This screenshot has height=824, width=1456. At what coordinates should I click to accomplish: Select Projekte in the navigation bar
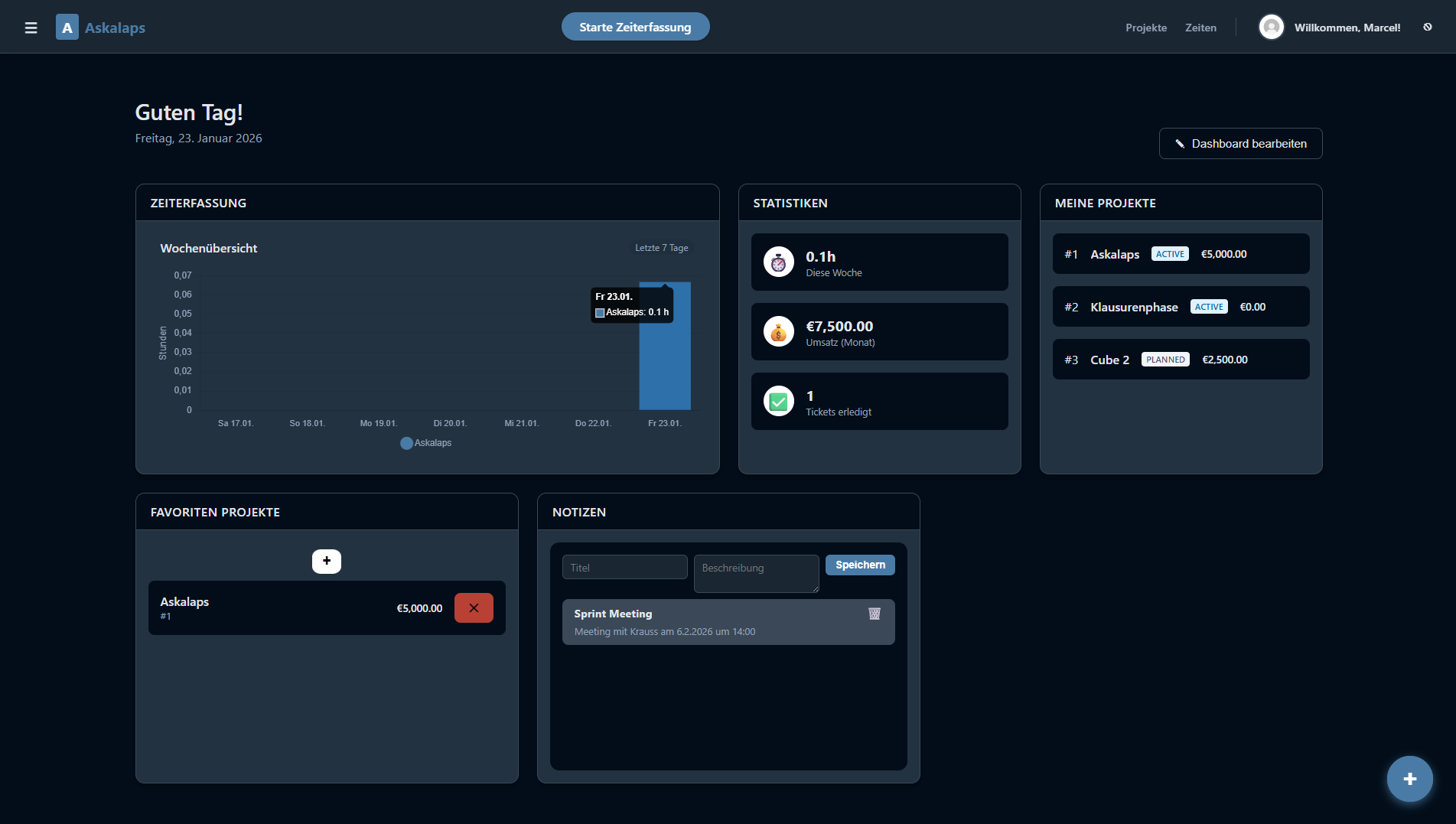1145,28
